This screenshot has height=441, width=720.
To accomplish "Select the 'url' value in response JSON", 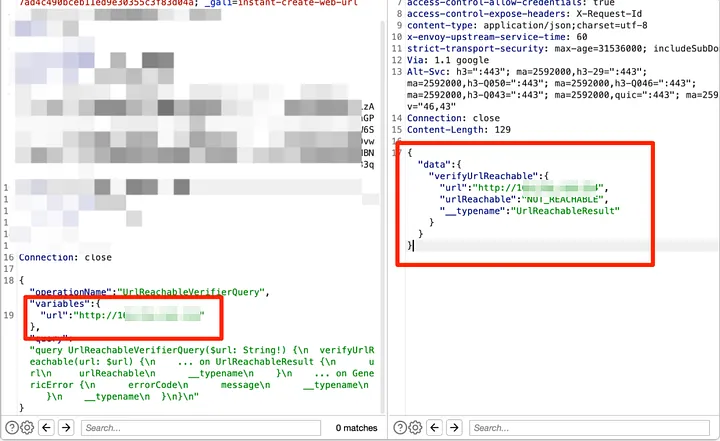I will (x=537, y=187).
